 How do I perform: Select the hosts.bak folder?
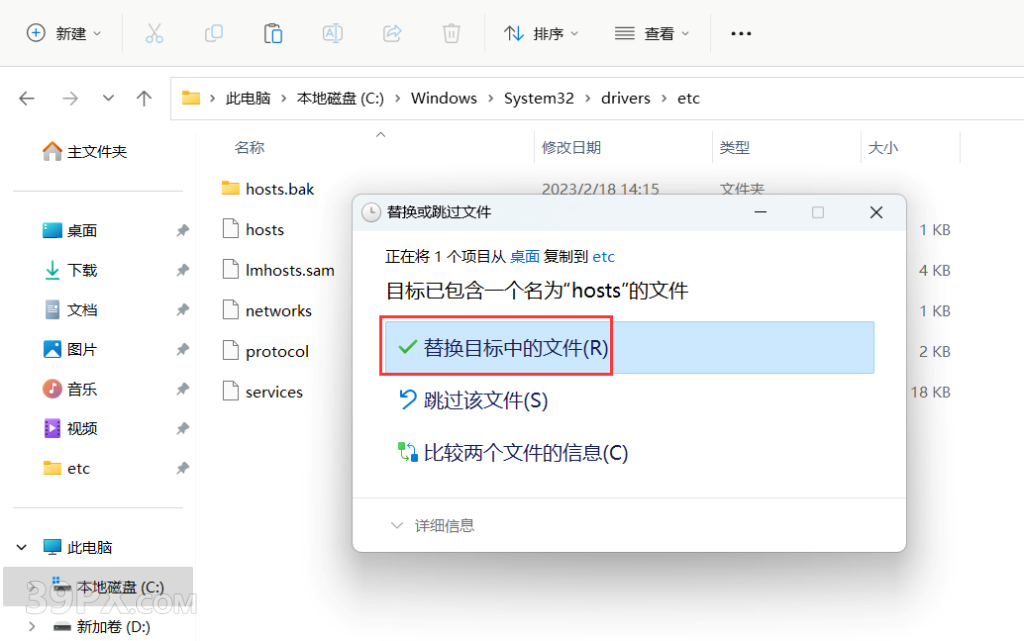click(x=280, y=188)
